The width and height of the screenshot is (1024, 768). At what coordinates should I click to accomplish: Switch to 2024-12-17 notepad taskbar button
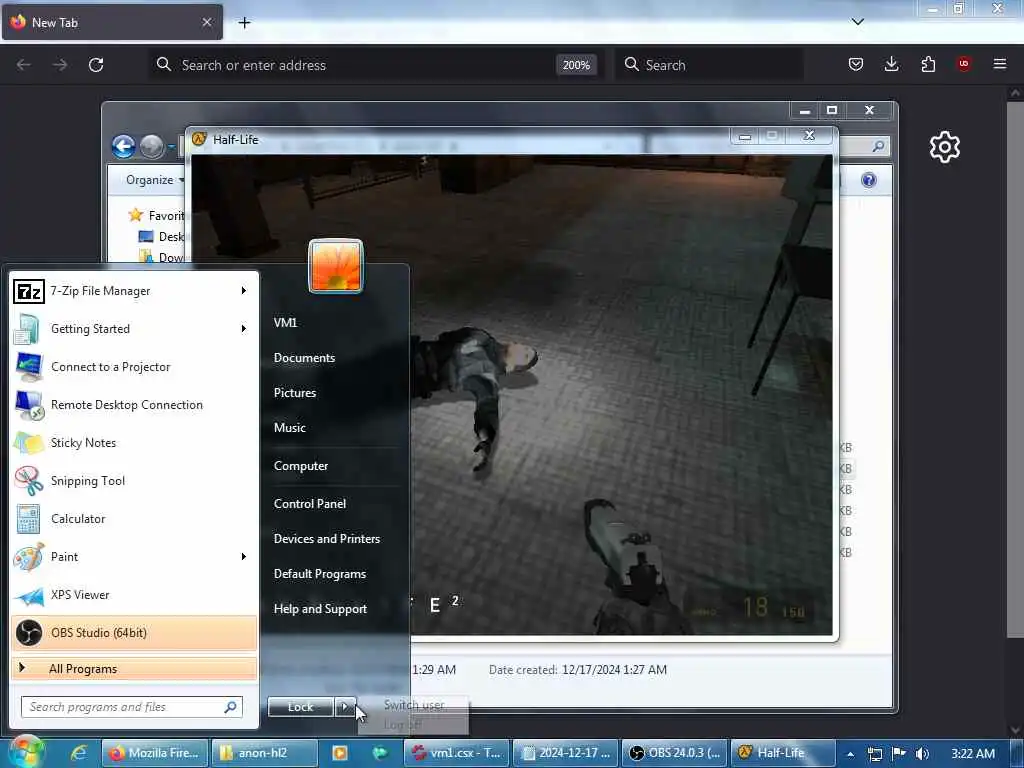click(566, 753)
